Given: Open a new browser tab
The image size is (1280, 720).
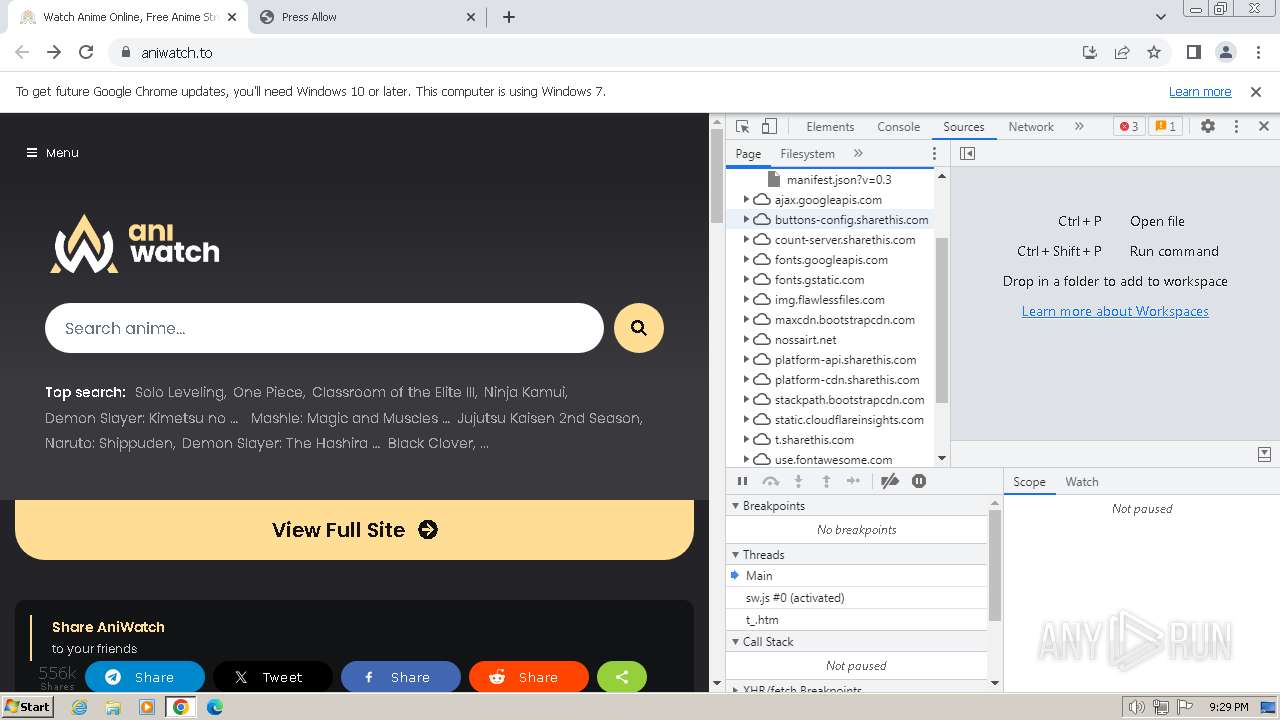Looking at the screenshot, I should click(x=509, y=17).
